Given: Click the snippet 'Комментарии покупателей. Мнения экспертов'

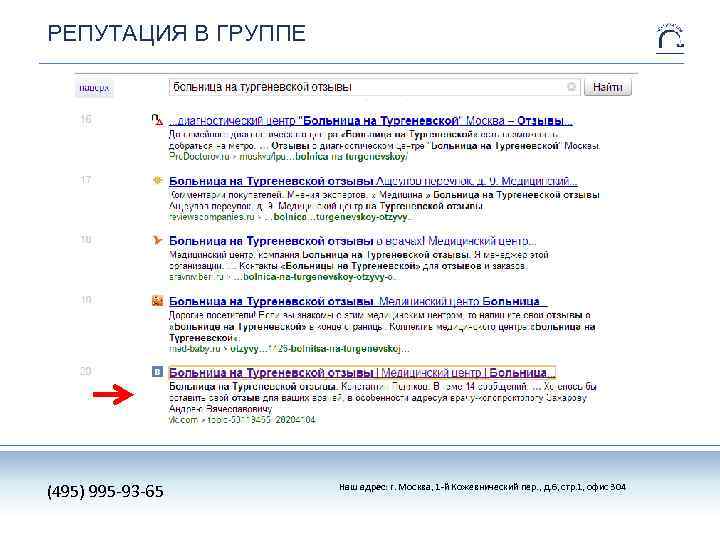Looking at the screenshot, I should coord(384,200).
